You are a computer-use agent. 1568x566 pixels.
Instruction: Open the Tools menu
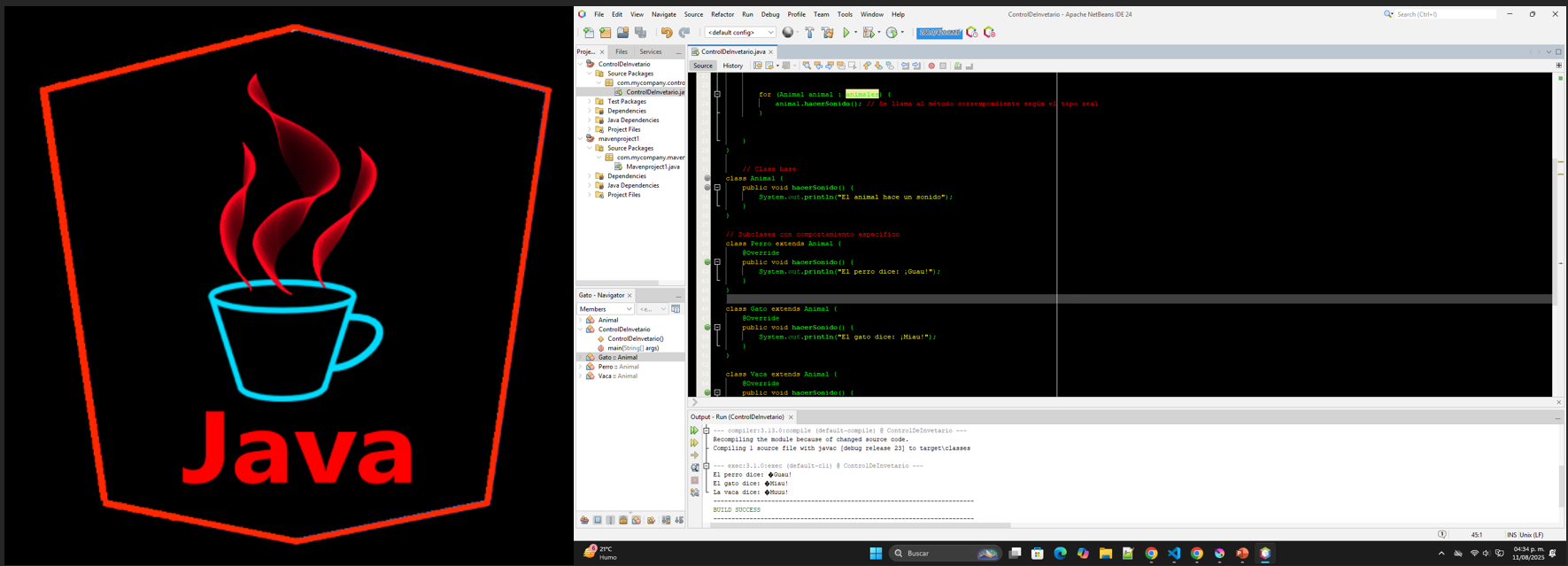[845, 14]
